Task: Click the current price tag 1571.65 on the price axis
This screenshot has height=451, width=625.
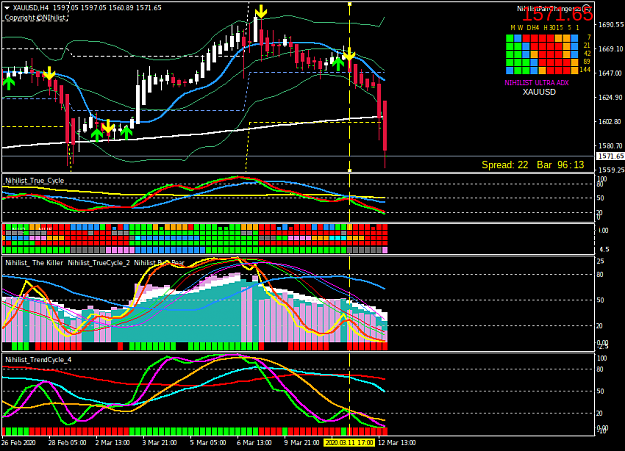Action: [610, 156]
